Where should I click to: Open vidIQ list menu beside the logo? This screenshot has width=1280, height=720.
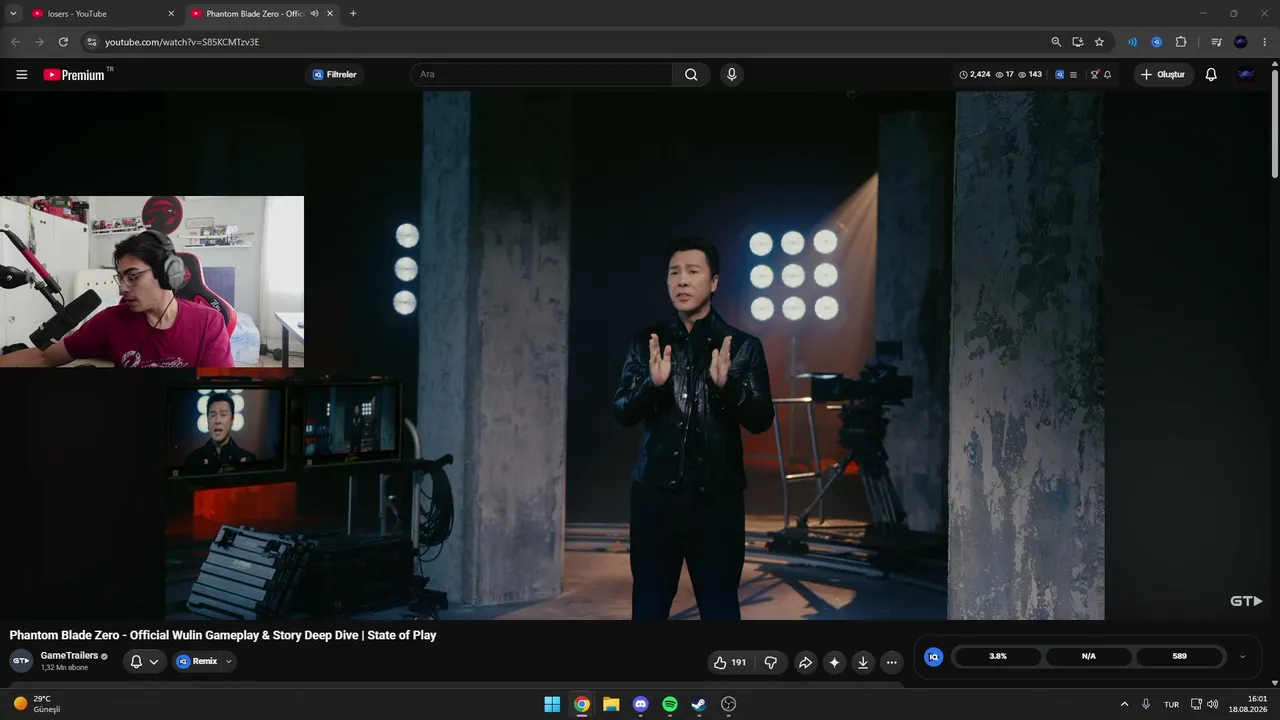pyautogui.click(x=1073, y=75)
